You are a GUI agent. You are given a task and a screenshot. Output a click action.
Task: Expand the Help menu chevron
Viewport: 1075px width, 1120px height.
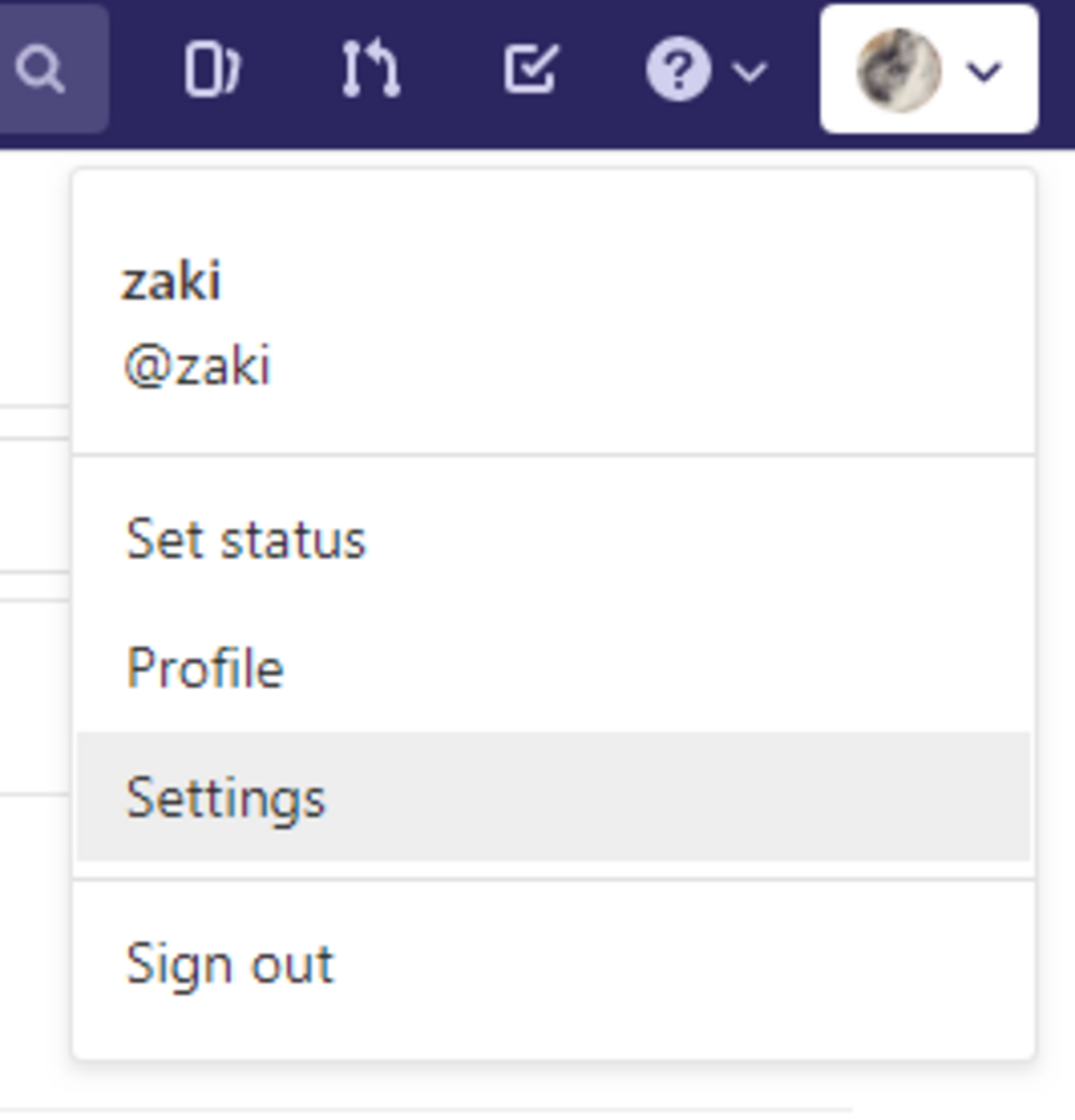tap(750, 72)
